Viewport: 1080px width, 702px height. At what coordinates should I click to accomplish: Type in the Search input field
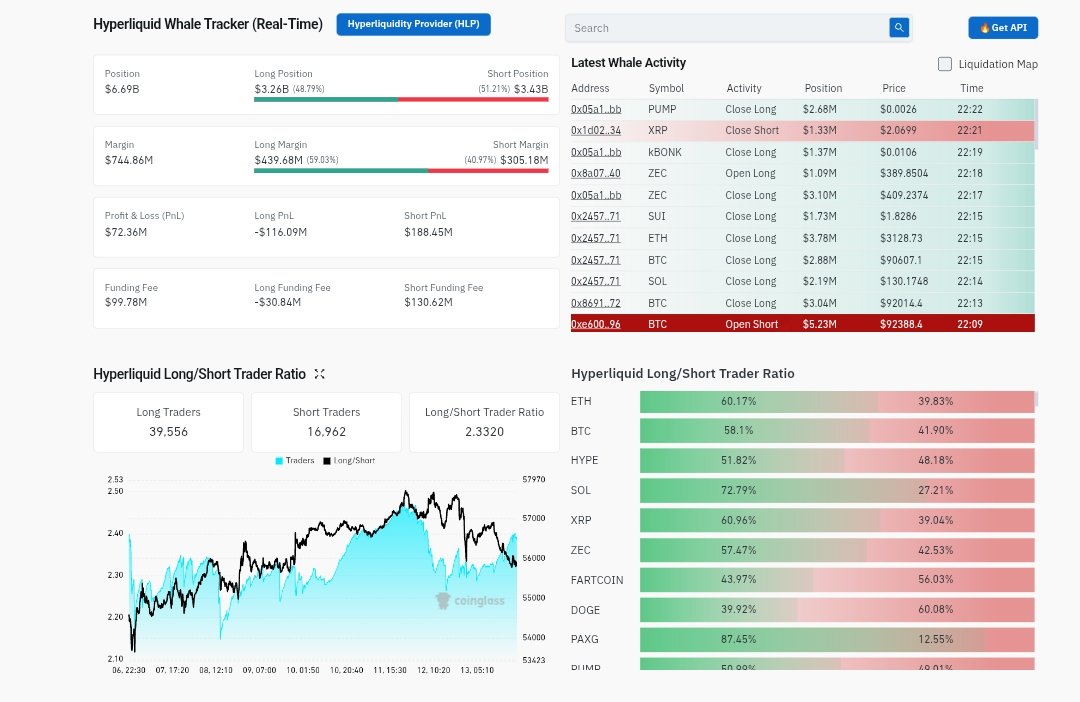coord(726,28)
